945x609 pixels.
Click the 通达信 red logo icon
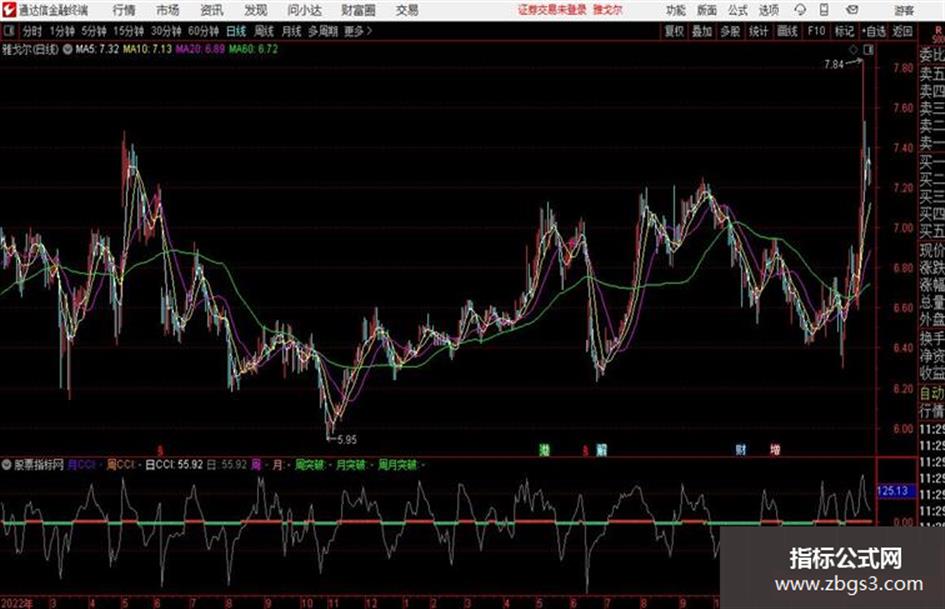pyautogui.click(x=8, y=10)
